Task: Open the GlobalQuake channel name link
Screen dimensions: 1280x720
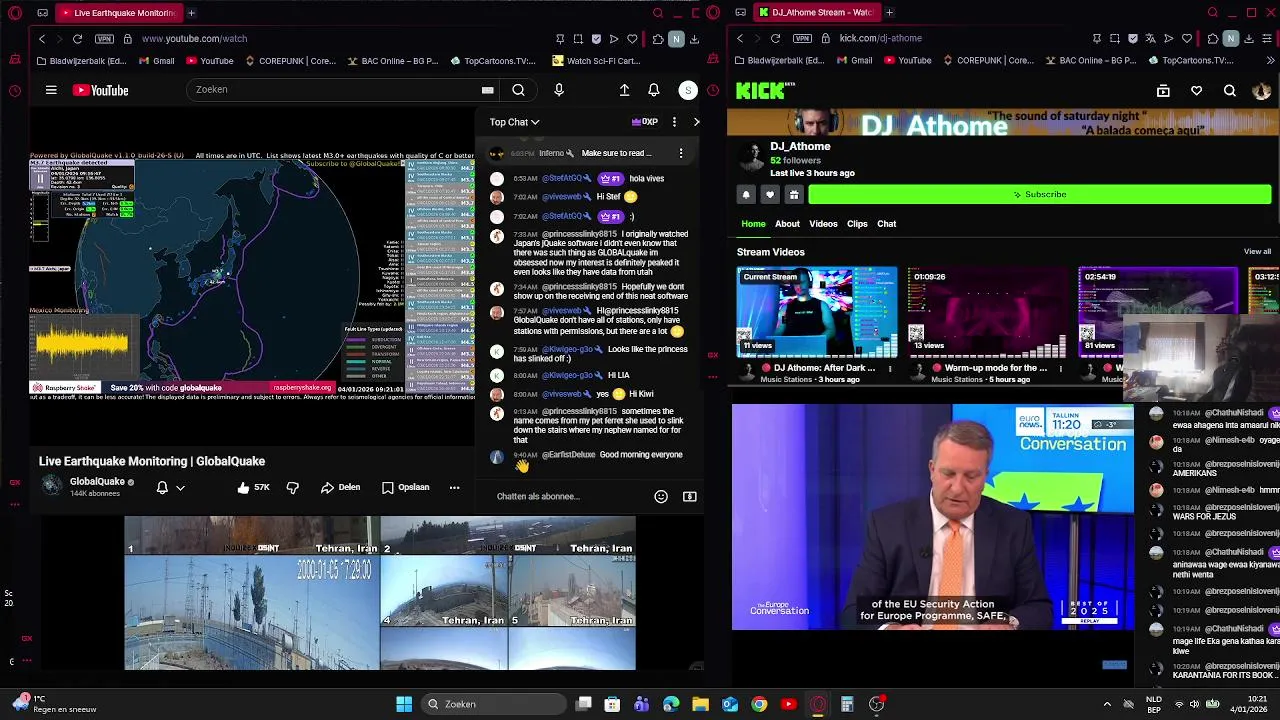Action: [97, 481]
